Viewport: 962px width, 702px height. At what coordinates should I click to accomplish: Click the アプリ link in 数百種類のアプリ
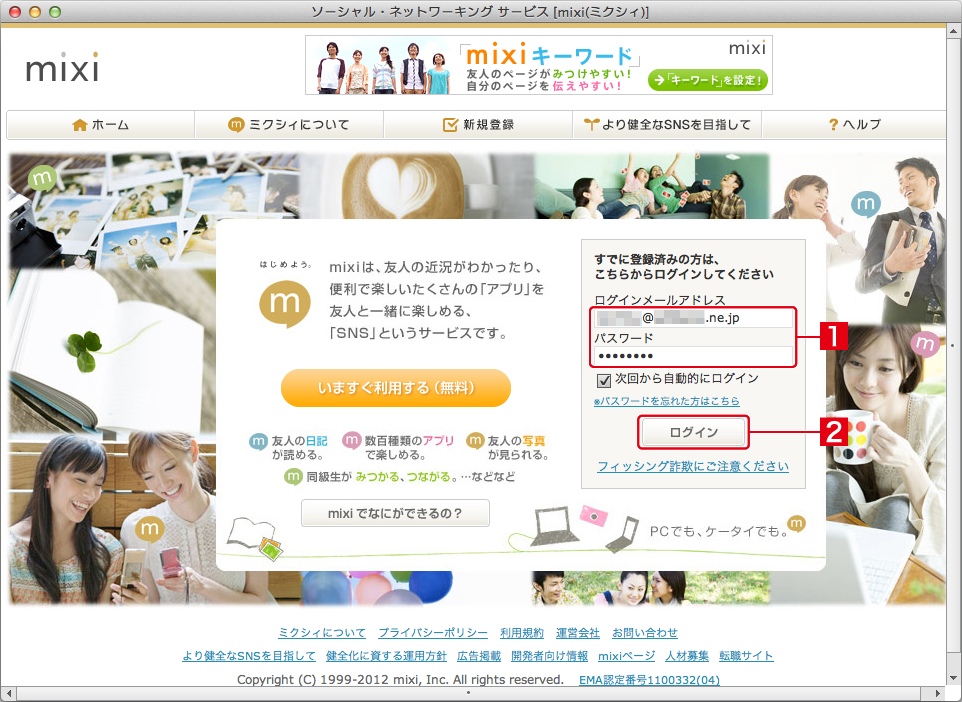(438, 441)
